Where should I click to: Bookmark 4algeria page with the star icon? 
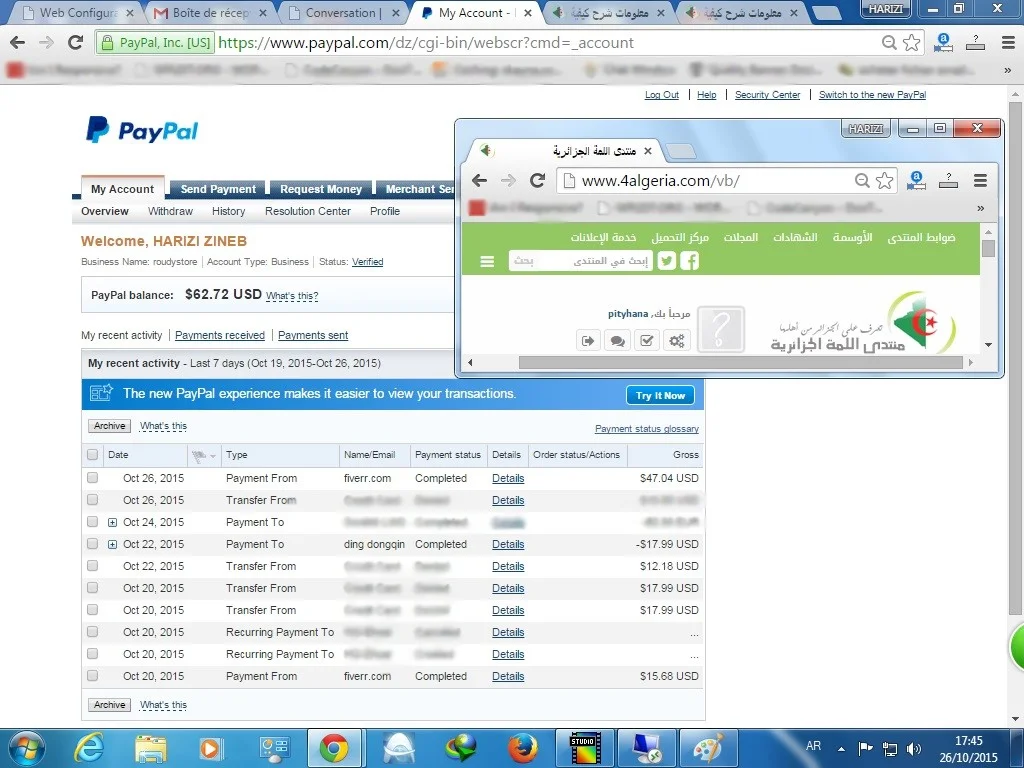coord(884,181)
